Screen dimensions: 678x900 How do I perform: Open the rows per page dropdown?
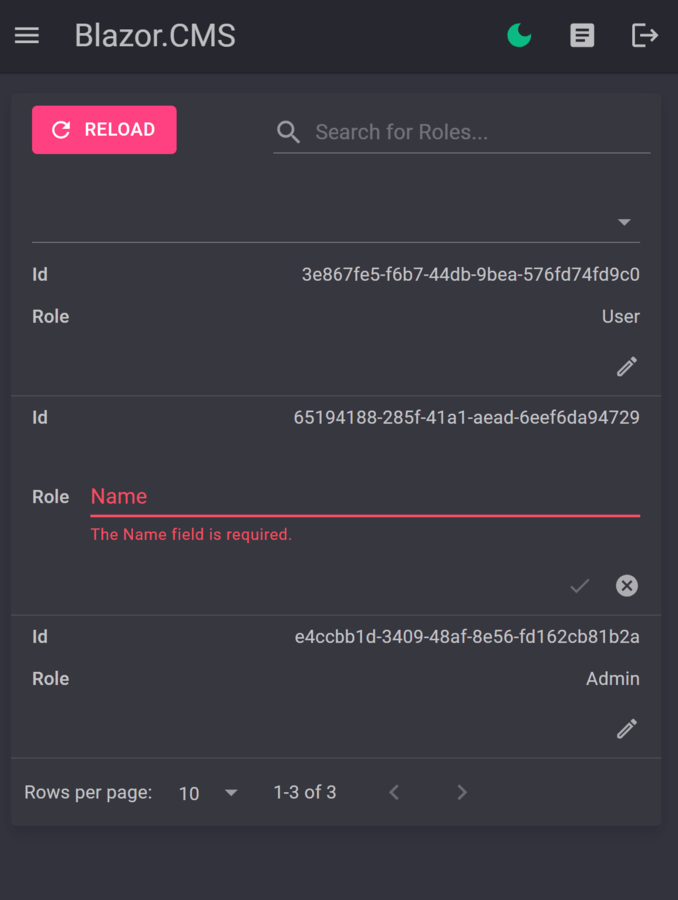pos(231,793)
